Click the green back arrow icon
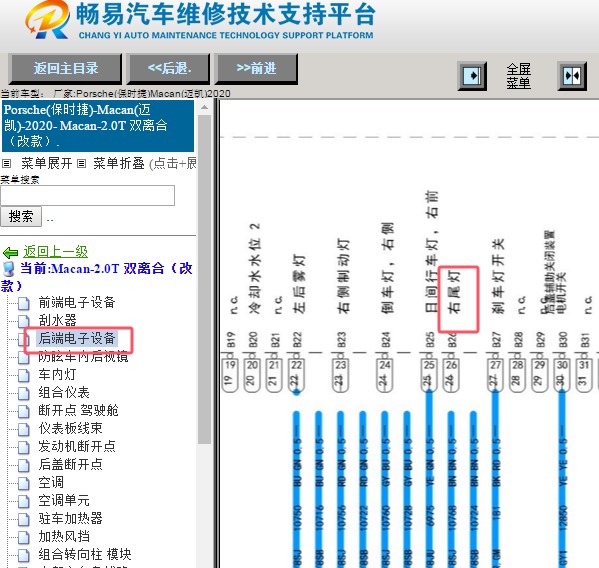Image resolution: width=599 pixels, height=568 pixels. pos(10,252)
